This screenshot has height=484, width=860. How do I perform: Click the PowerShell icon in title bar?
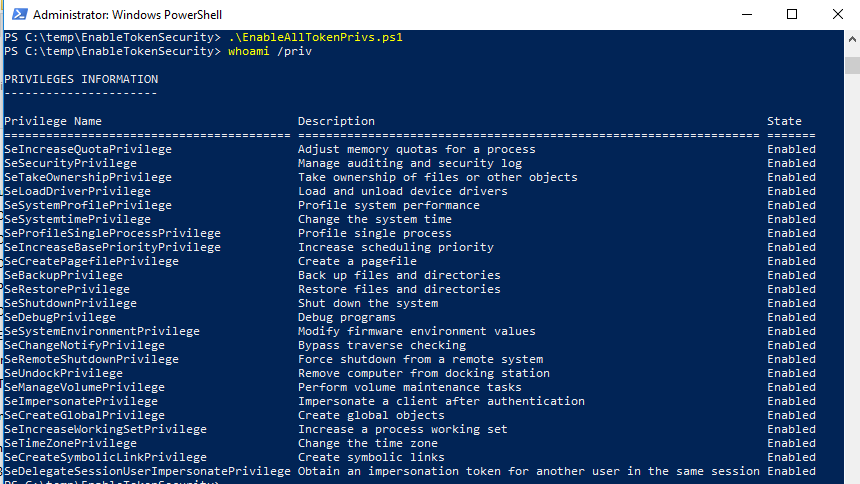click(x=20, y=14)
